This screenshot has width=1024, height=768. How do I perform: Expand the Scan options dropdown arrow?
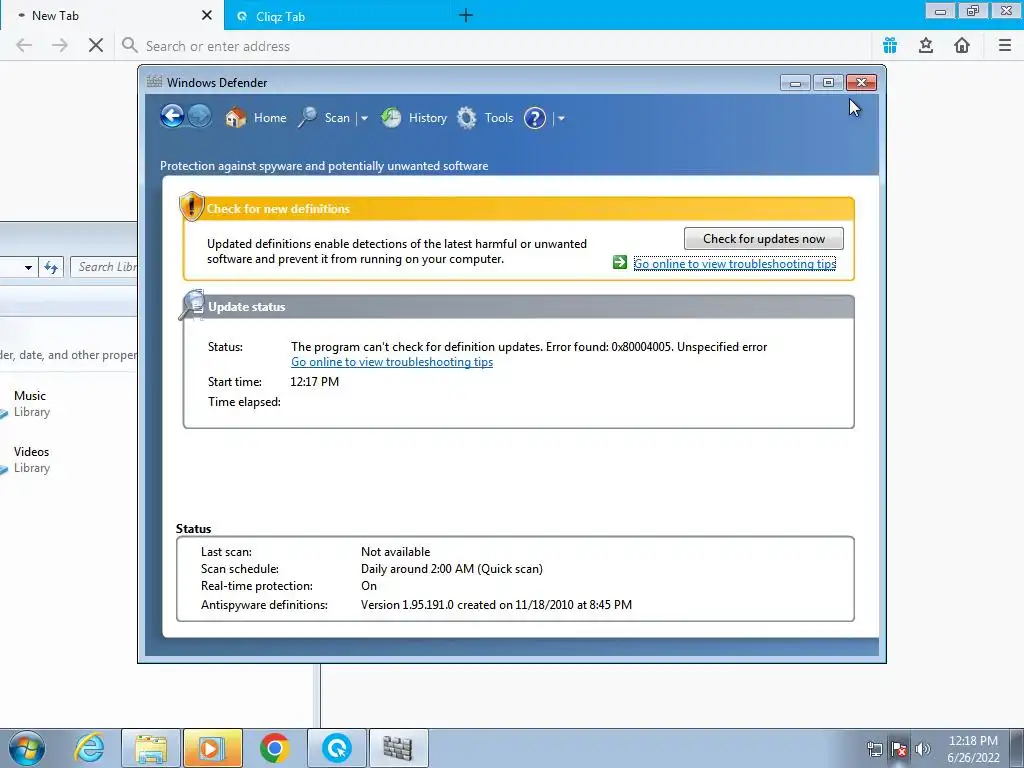coord(364,119)
